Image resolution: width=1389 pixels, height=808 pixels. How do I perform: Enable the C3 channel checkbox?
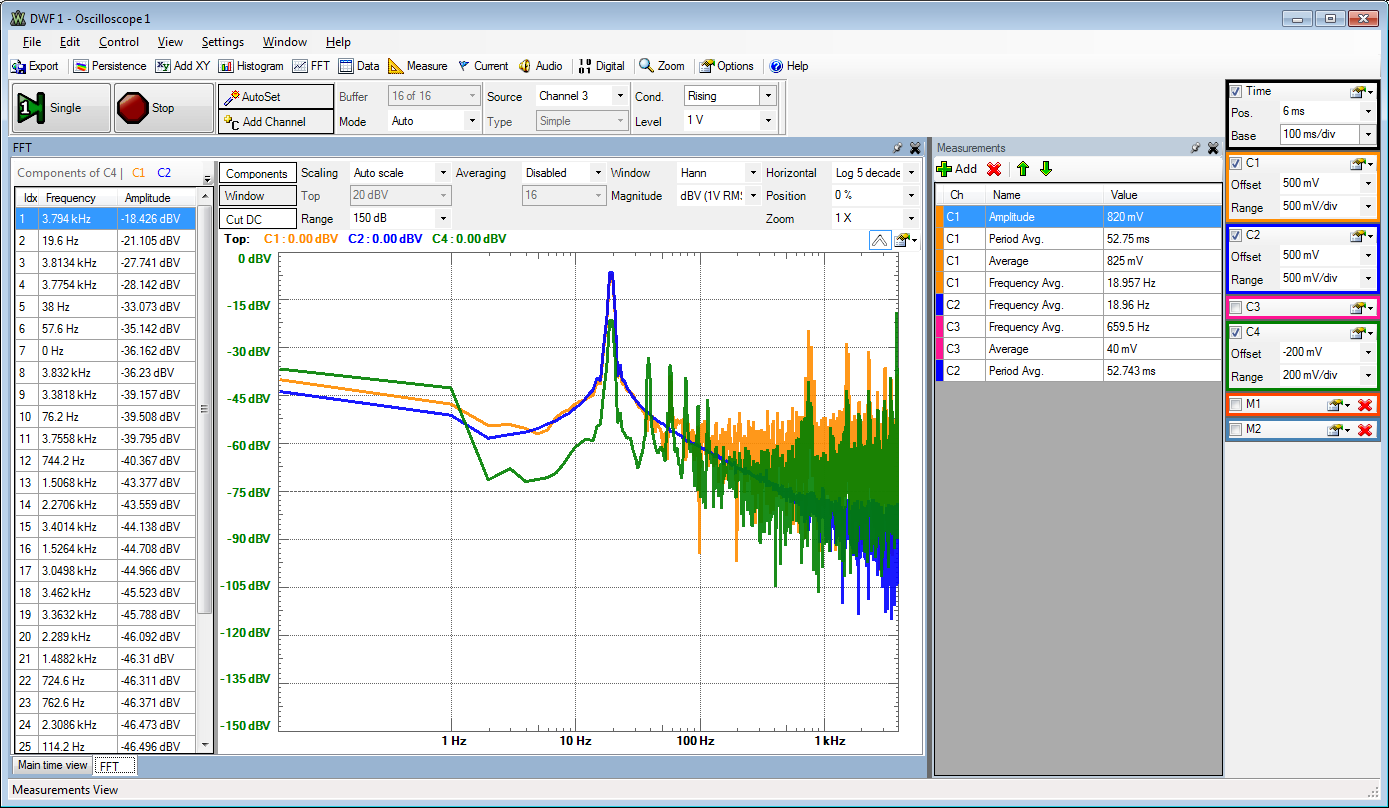pyautogui.click(x=1236, y=307)
